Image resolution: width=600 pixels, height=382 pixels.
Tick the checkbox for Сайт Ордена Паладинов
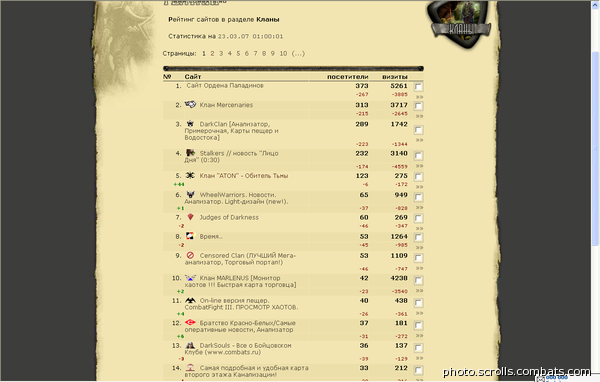[419, 87]
